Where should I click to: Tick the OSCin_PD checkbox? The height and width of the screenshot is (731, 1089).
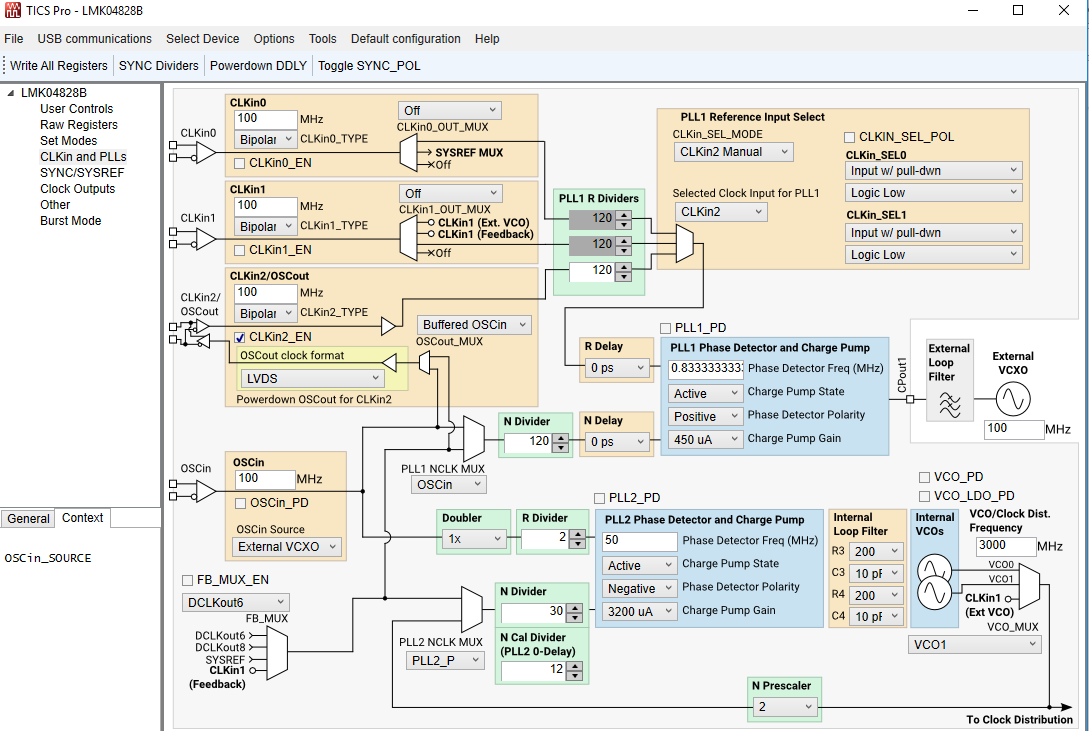click(240, 503)
